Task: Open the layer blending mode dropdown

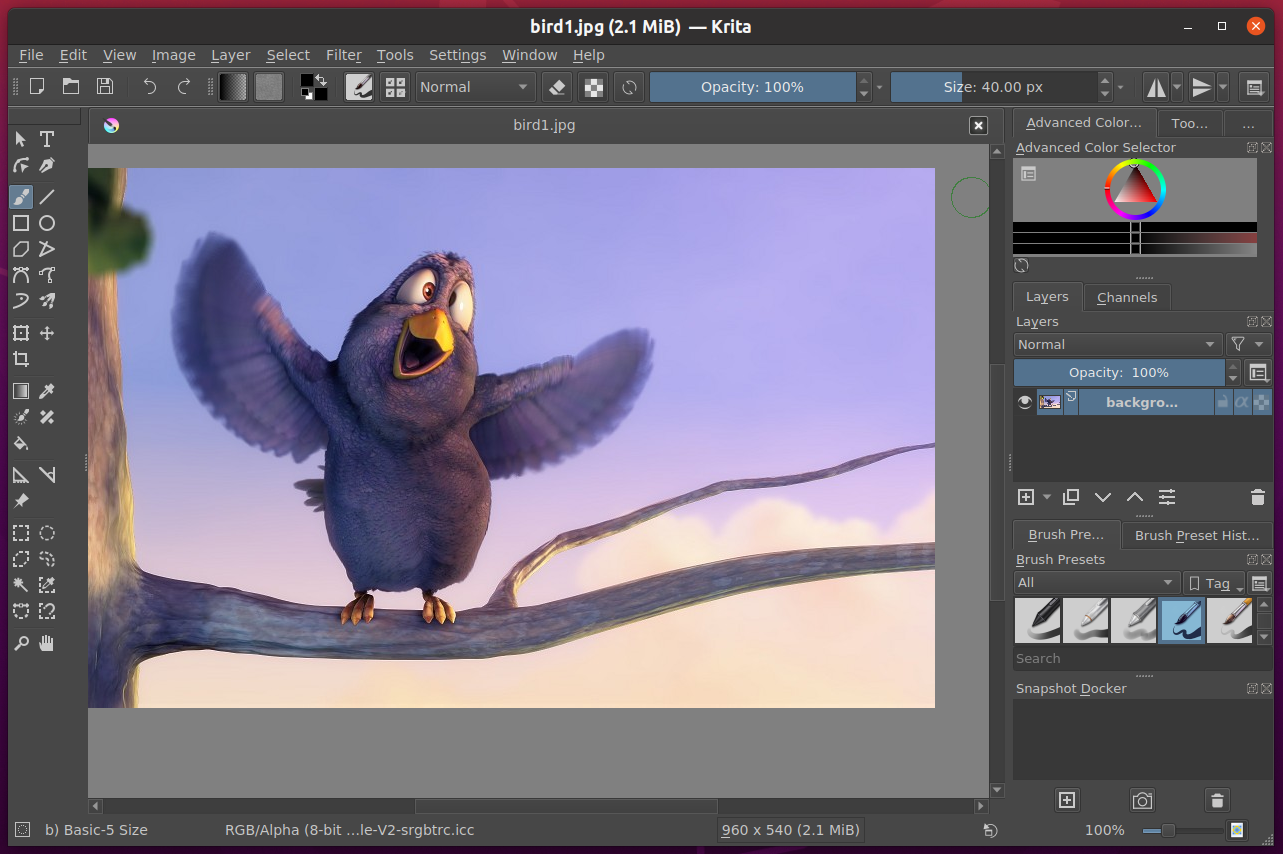Action: pos(1117,344)
